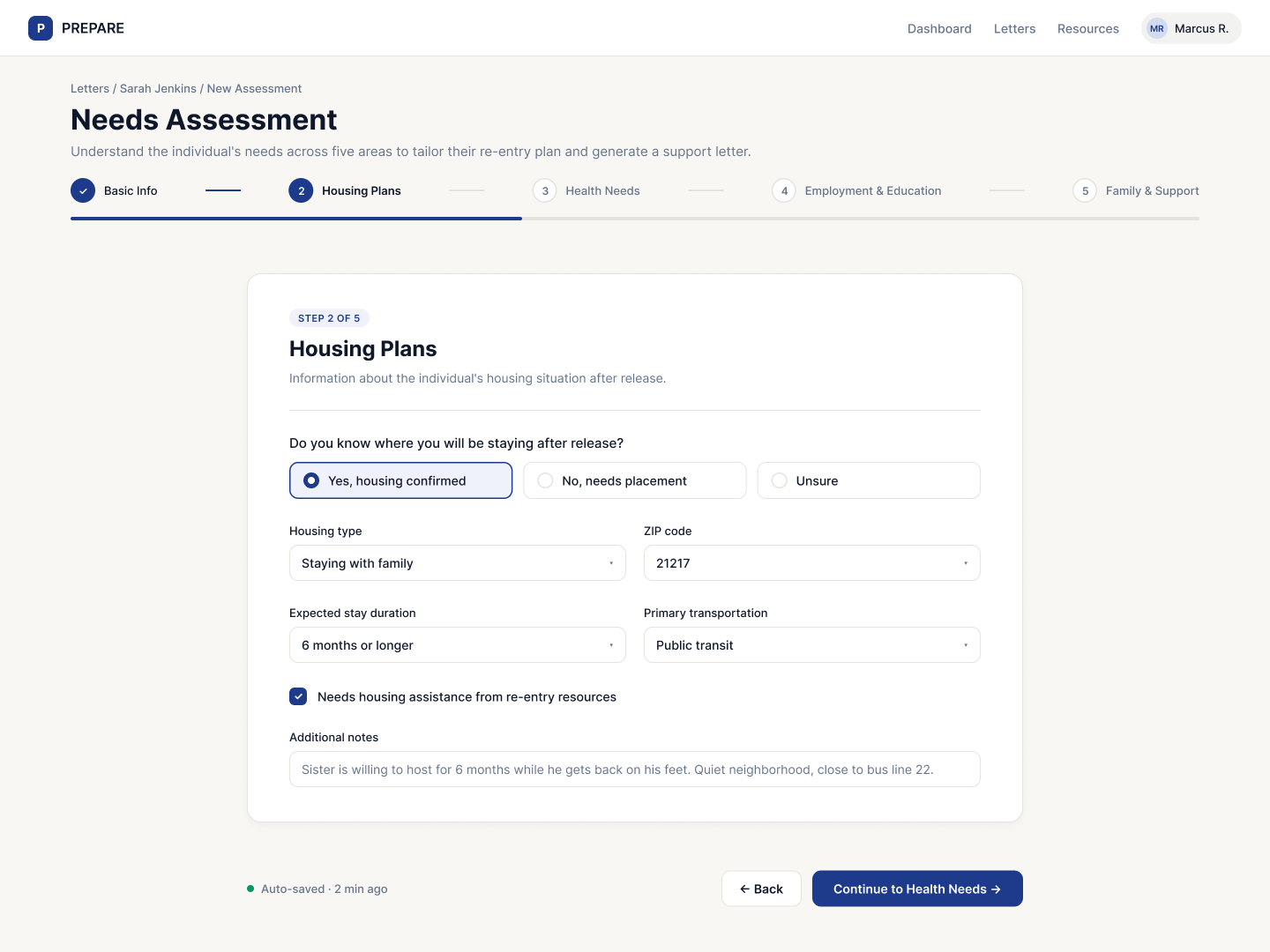Open the ZIP code dropdown

[812, 563]
